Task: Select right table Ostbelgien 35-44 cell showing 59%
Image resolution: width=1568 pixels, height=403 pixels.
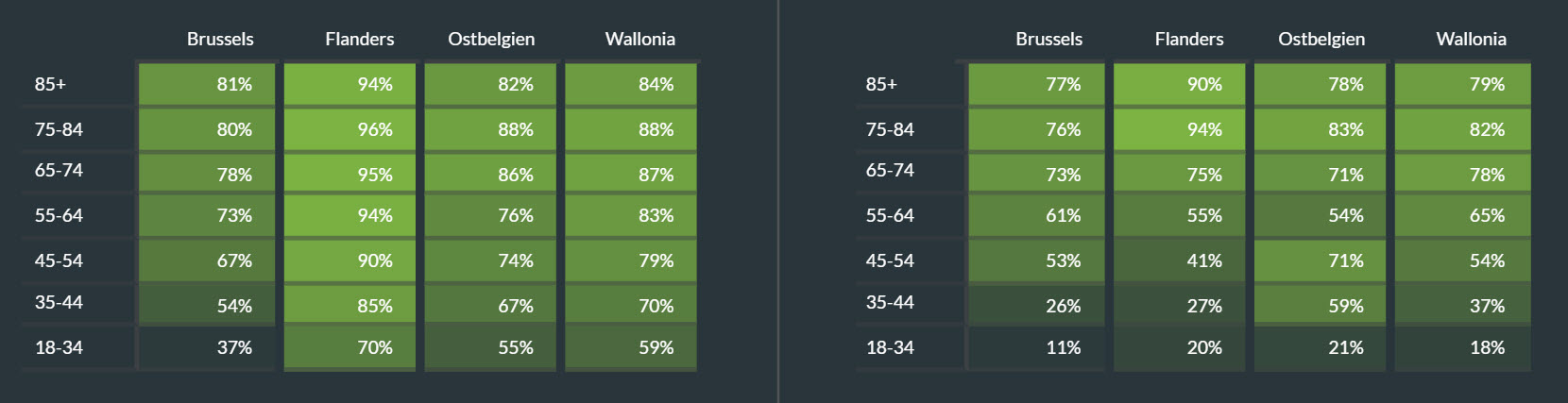Action: pyautogui.click(x=1321, y=306)
